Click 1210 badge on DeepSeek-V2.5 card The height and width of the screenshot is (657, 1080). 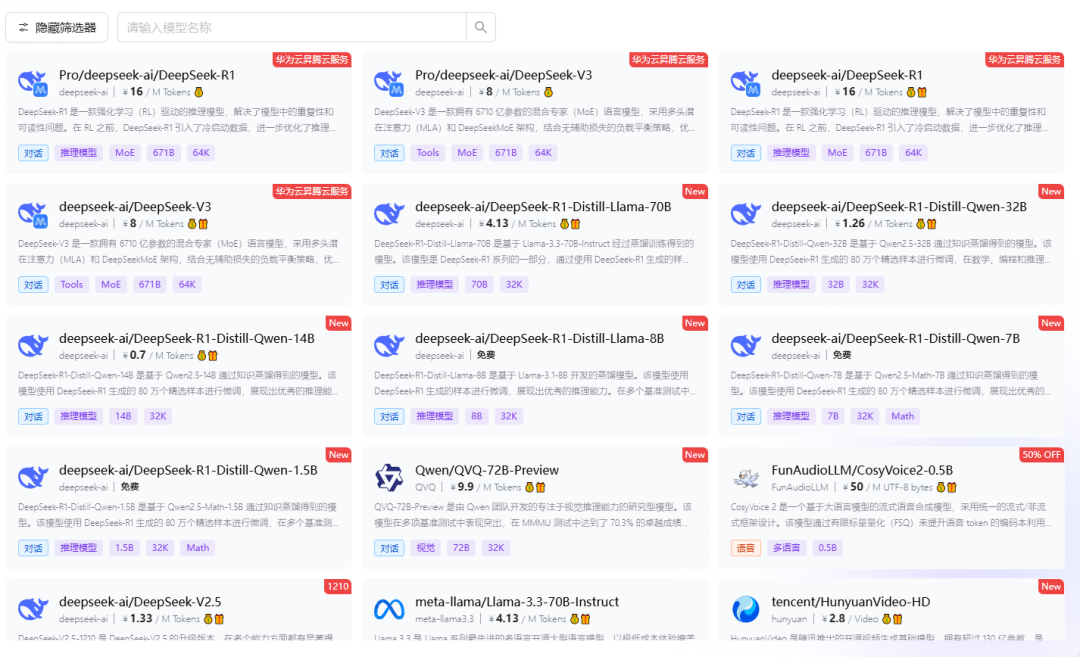point(338,586)
